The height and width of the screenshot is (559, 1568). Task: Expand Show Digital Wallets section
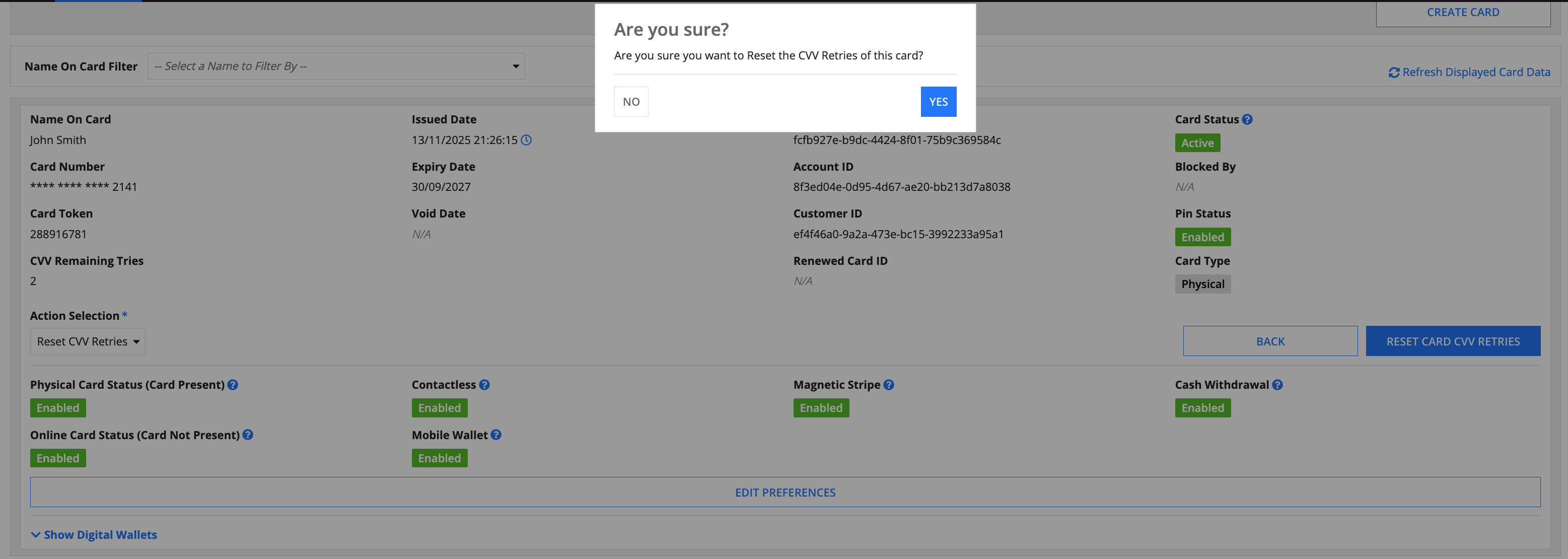94,535
